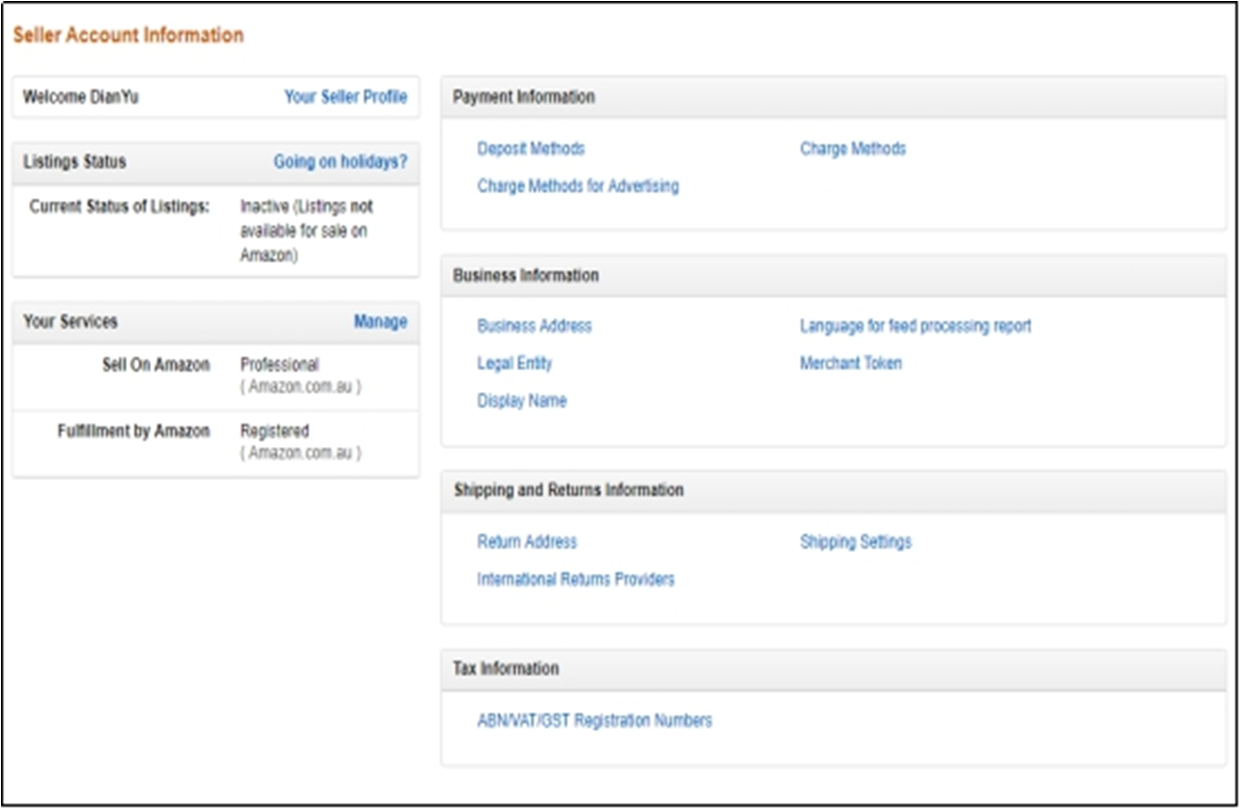This screenshot has width=1241, height=810.
Task: Click the Fulfillment by Amazon service label
Action: coord(134,431)
